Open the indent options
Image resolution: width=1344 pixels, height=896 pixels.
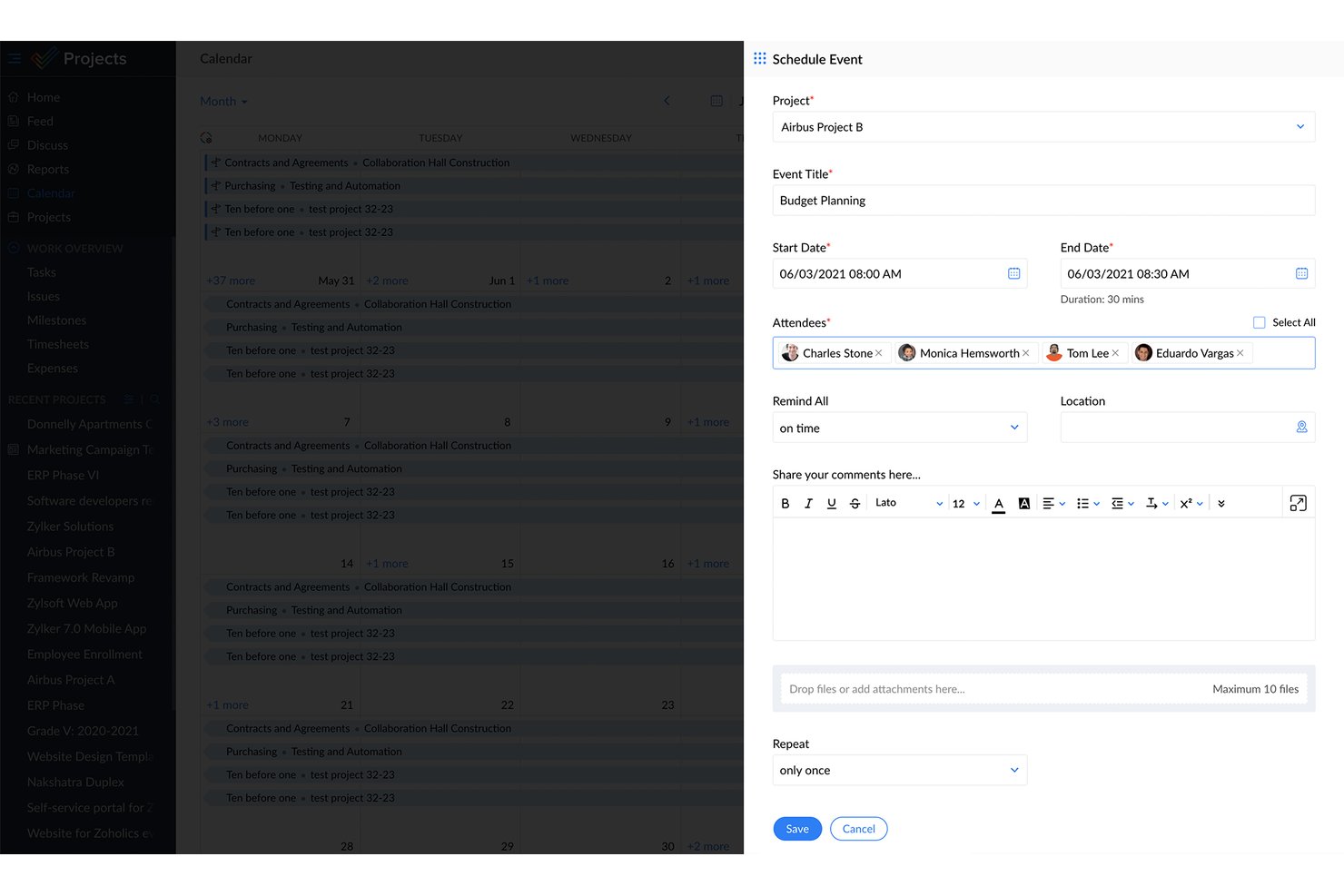[x=1122, y=504]
